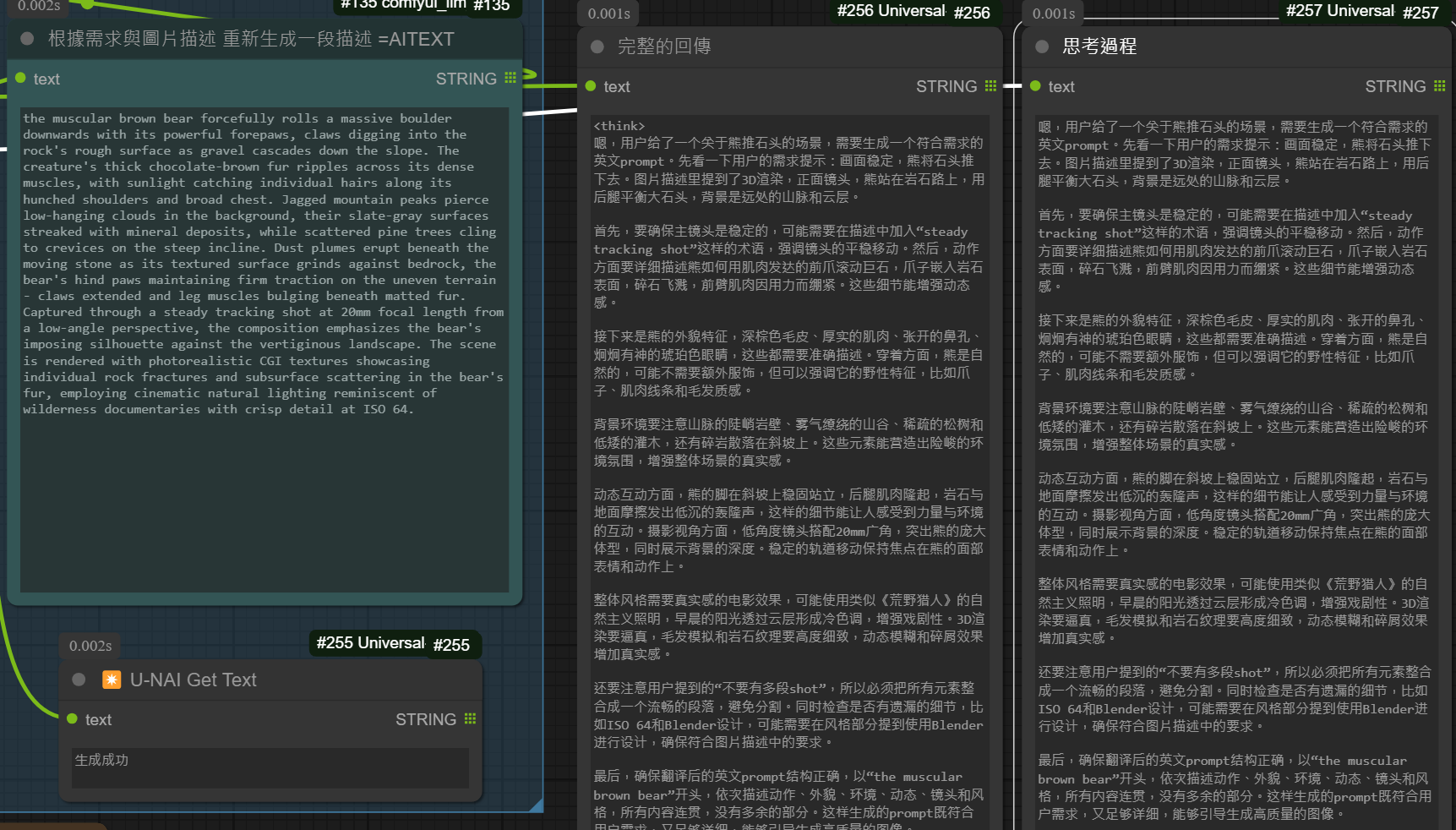The width and height of the screenshot is (1456, 830).
Task: Click STRING output grid slot on AITEXT node
Action: pyautogui.click(x=510, y=78)
